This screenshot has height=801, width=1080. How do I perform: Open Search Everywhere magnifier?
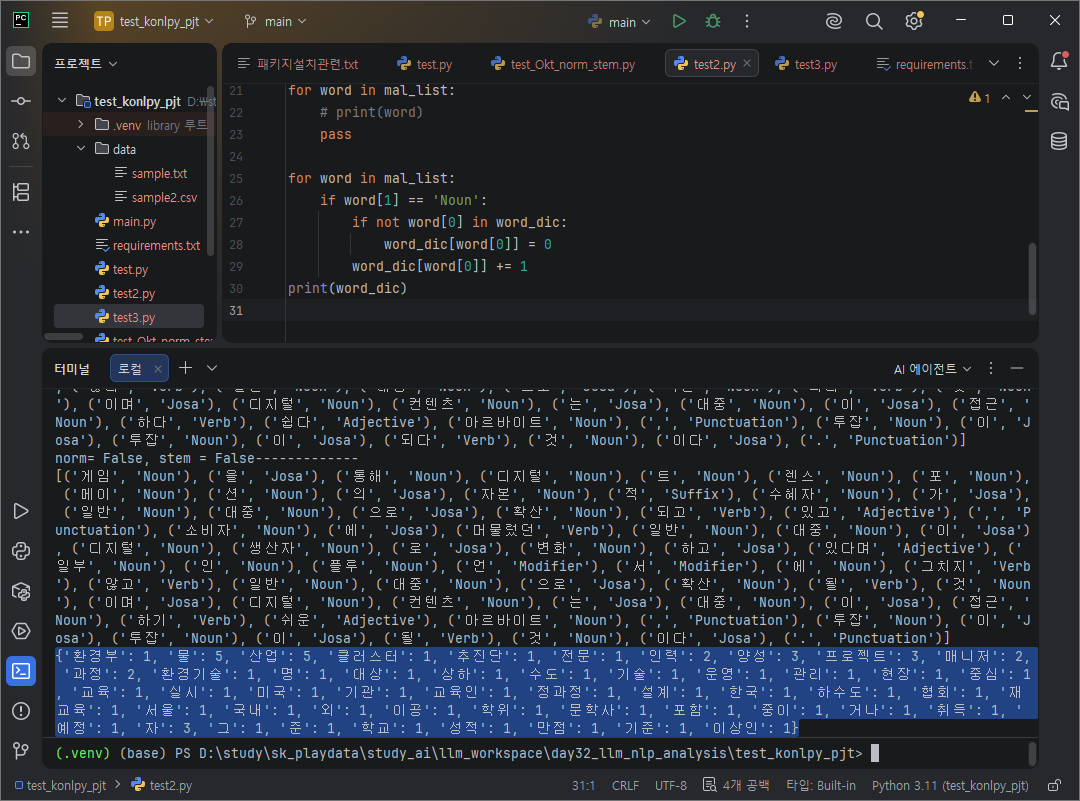coord(873,21)
